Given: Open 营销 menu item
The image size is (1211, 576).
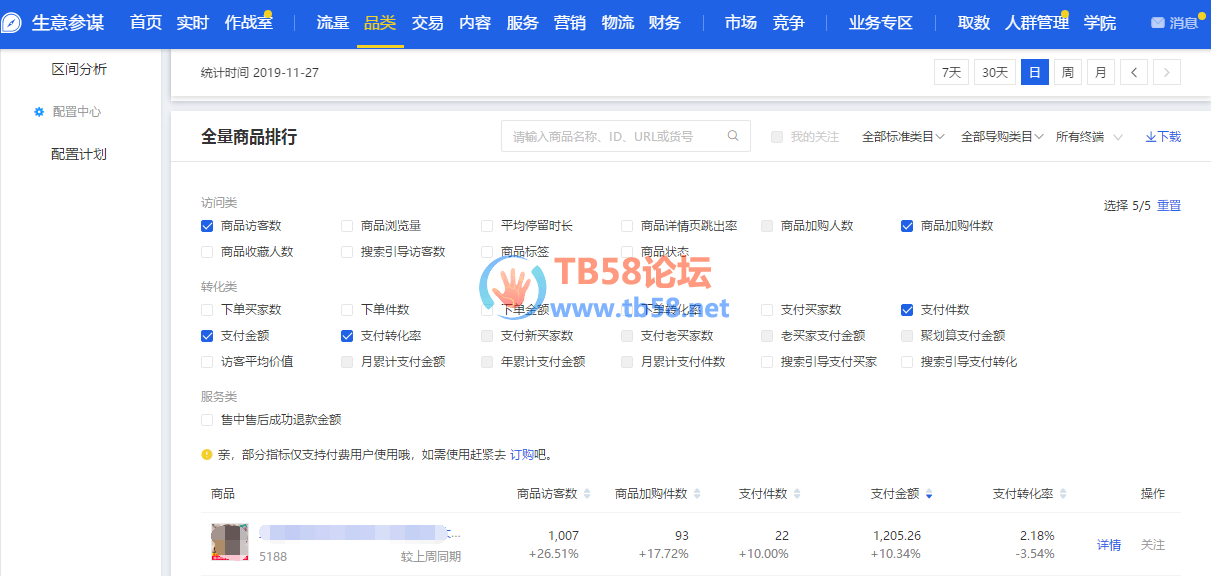Looking at the screenshot, I should click(570, 23).
